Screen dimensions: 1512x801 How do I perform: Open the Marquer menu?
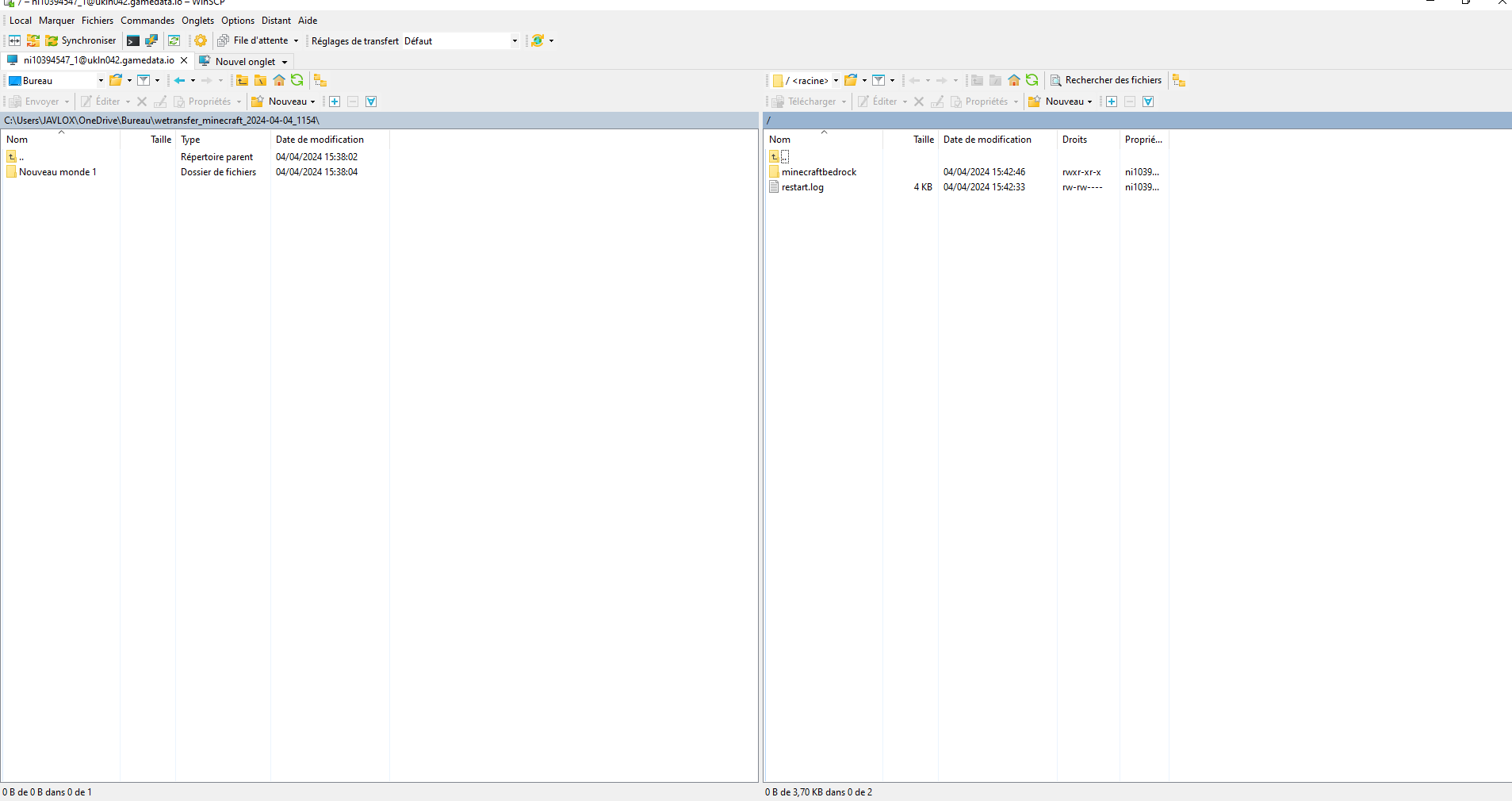(56, 21)
